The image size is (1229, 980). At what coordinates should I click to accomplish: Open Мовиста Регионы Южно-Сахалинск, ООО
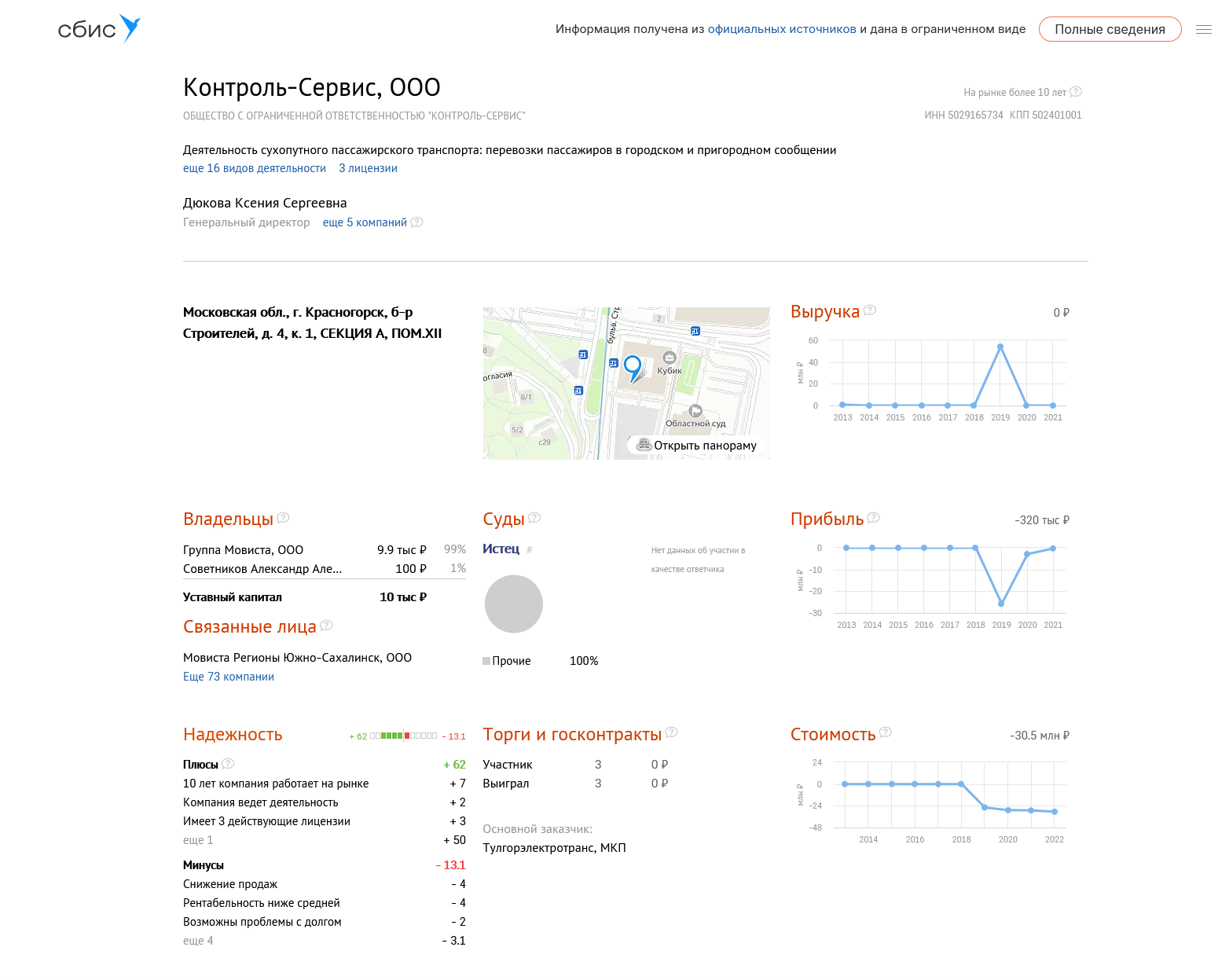point(297,658)
